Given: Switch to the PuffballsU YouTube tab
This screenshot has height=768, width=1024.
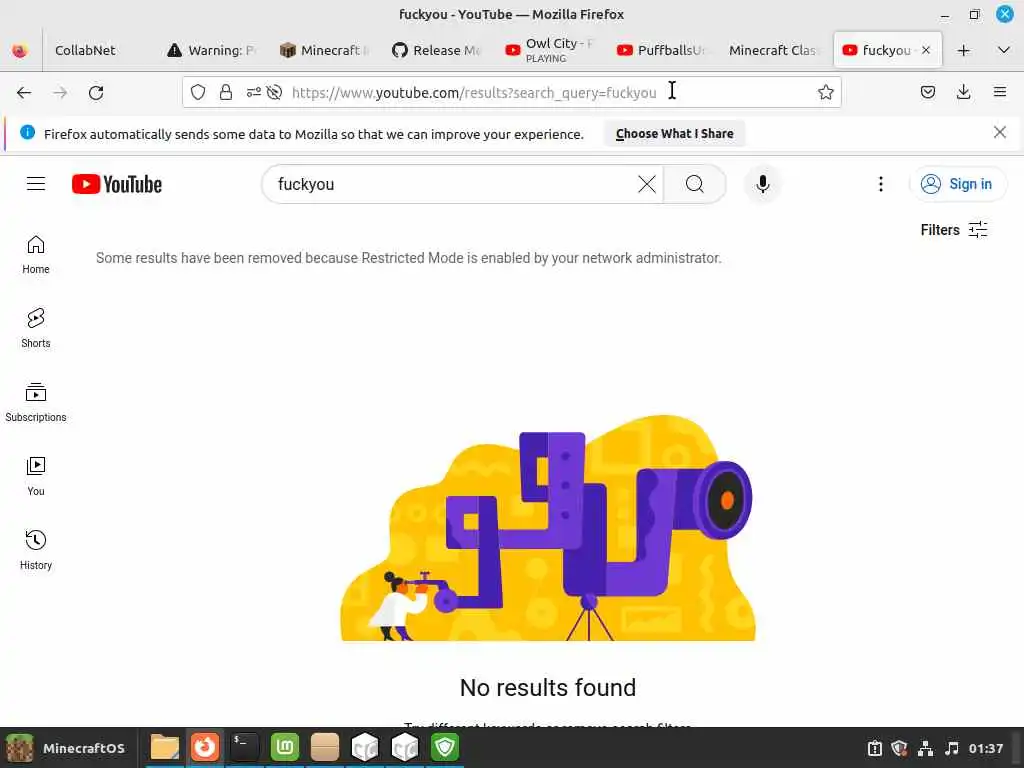Looking at the screenshot, I should pos(662,50).
